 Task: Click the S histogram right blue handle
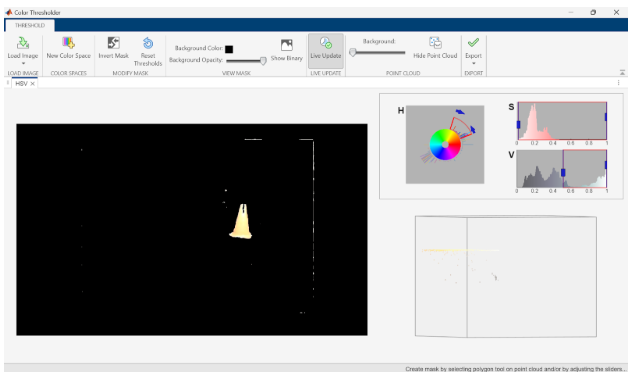tap(606, 117)
